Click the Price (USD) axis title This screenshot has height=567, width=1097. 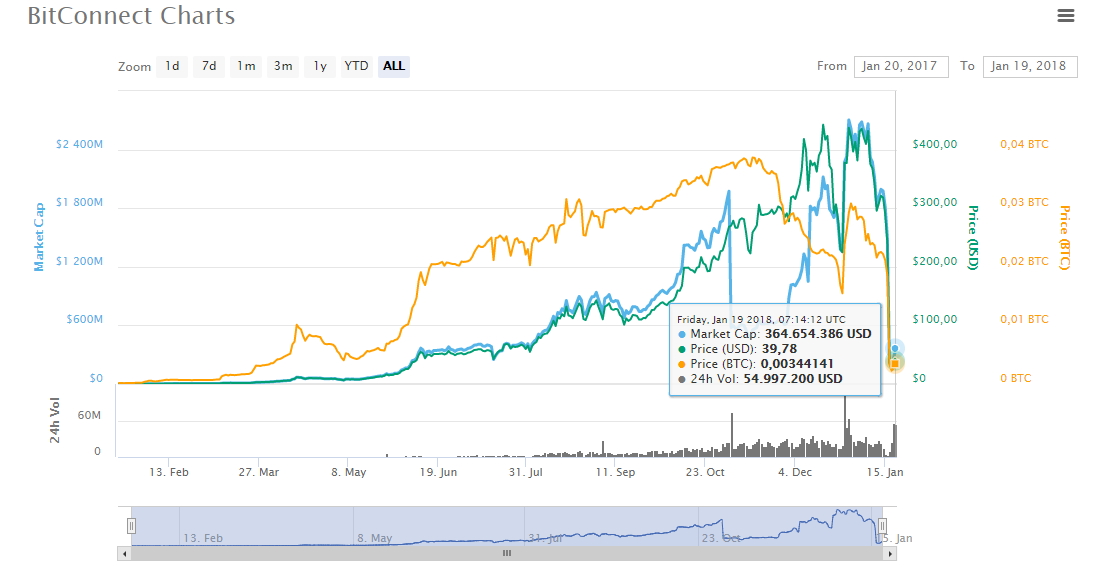[x=972, y=237]
